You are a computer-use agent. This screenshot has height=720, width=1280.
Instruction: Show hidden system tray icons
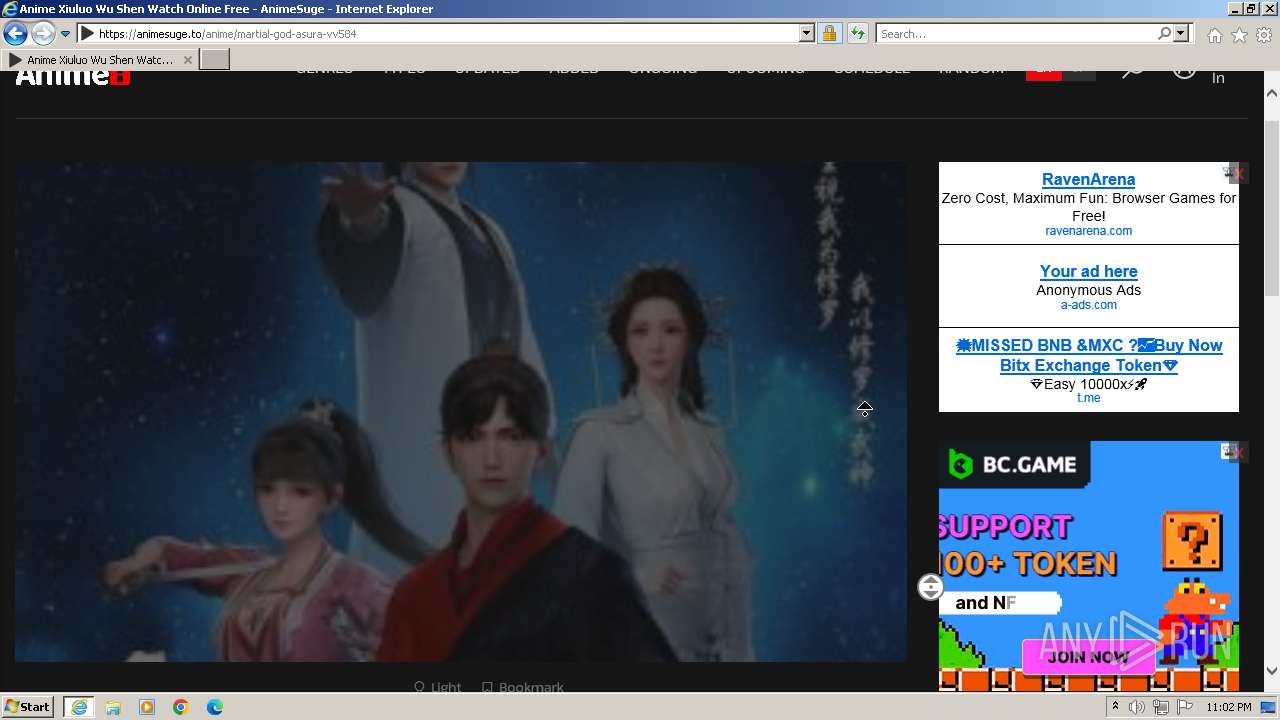[1115, 707]
